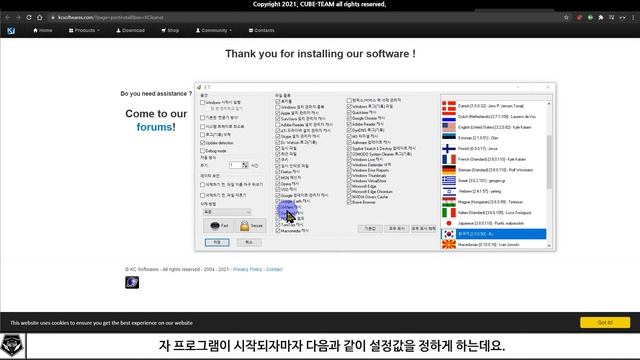
Task: Toggle the Google Chrome cache checkbox
Action: 349,118
